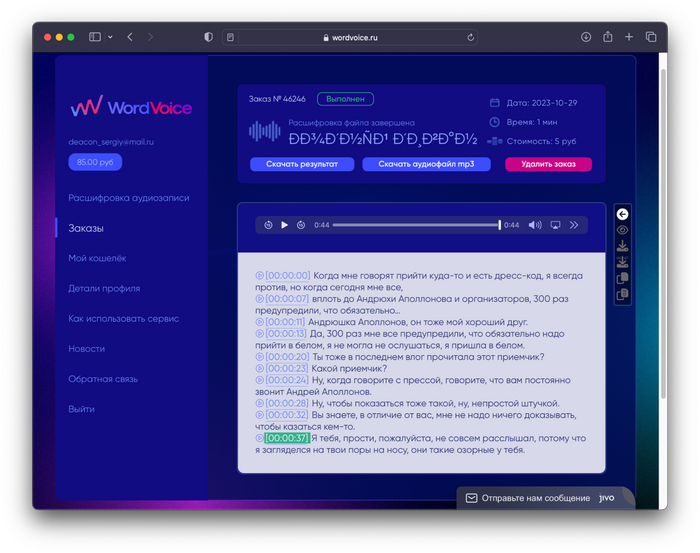
Task: Jump to transcript timestamp [00:00:28]
Action: click(x=287, y=403)
